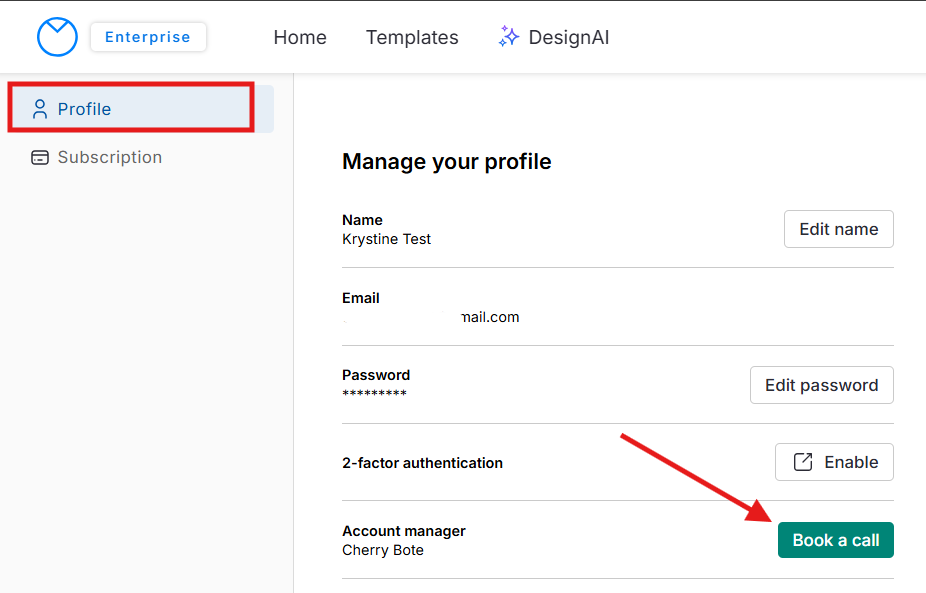926x593 pixels.
Task: Click the external link icon beside Enable
Action: (x=803, y=462)
